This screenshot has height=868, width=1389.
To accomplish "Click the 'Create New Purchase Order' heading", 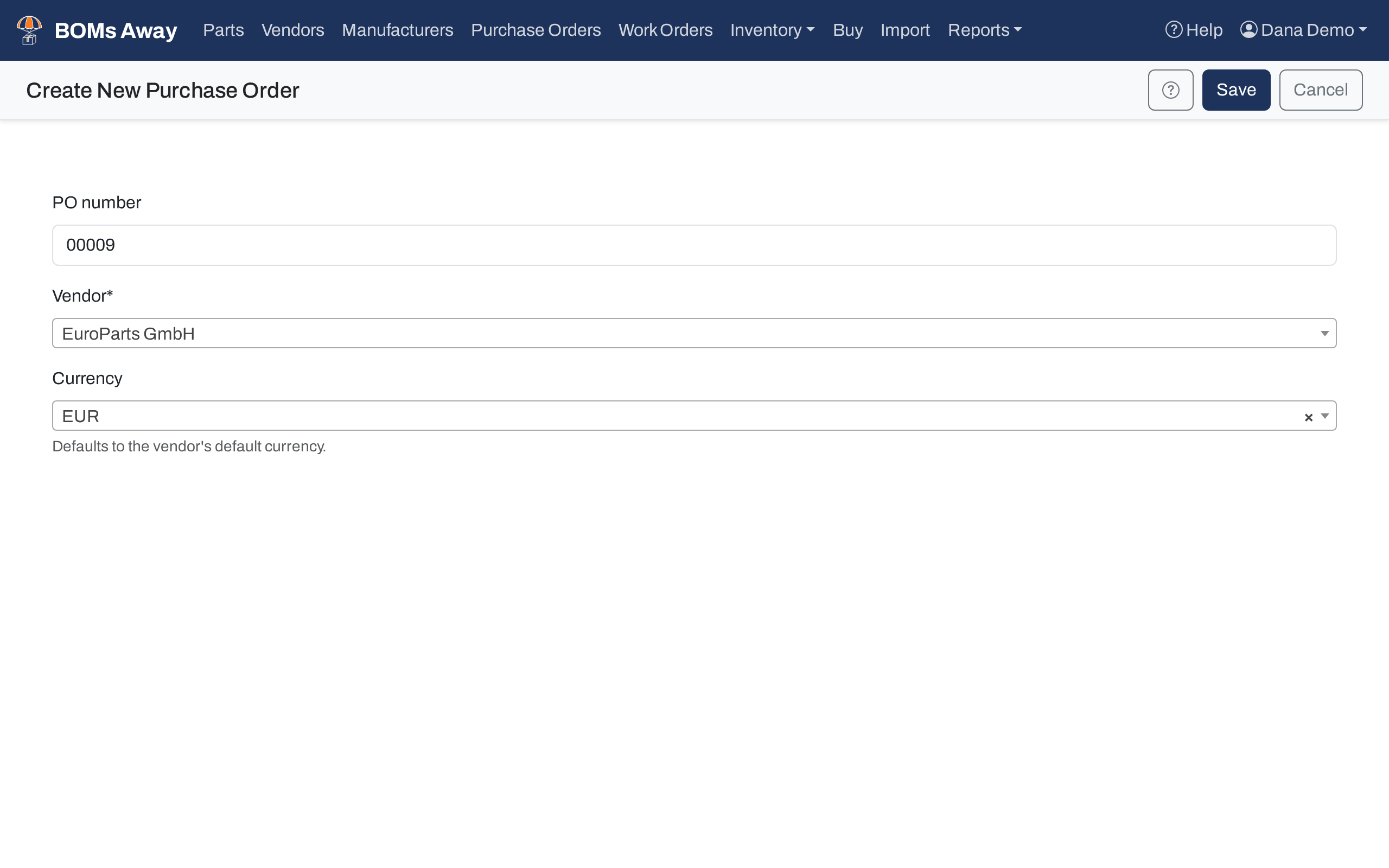I will [162, 90].
